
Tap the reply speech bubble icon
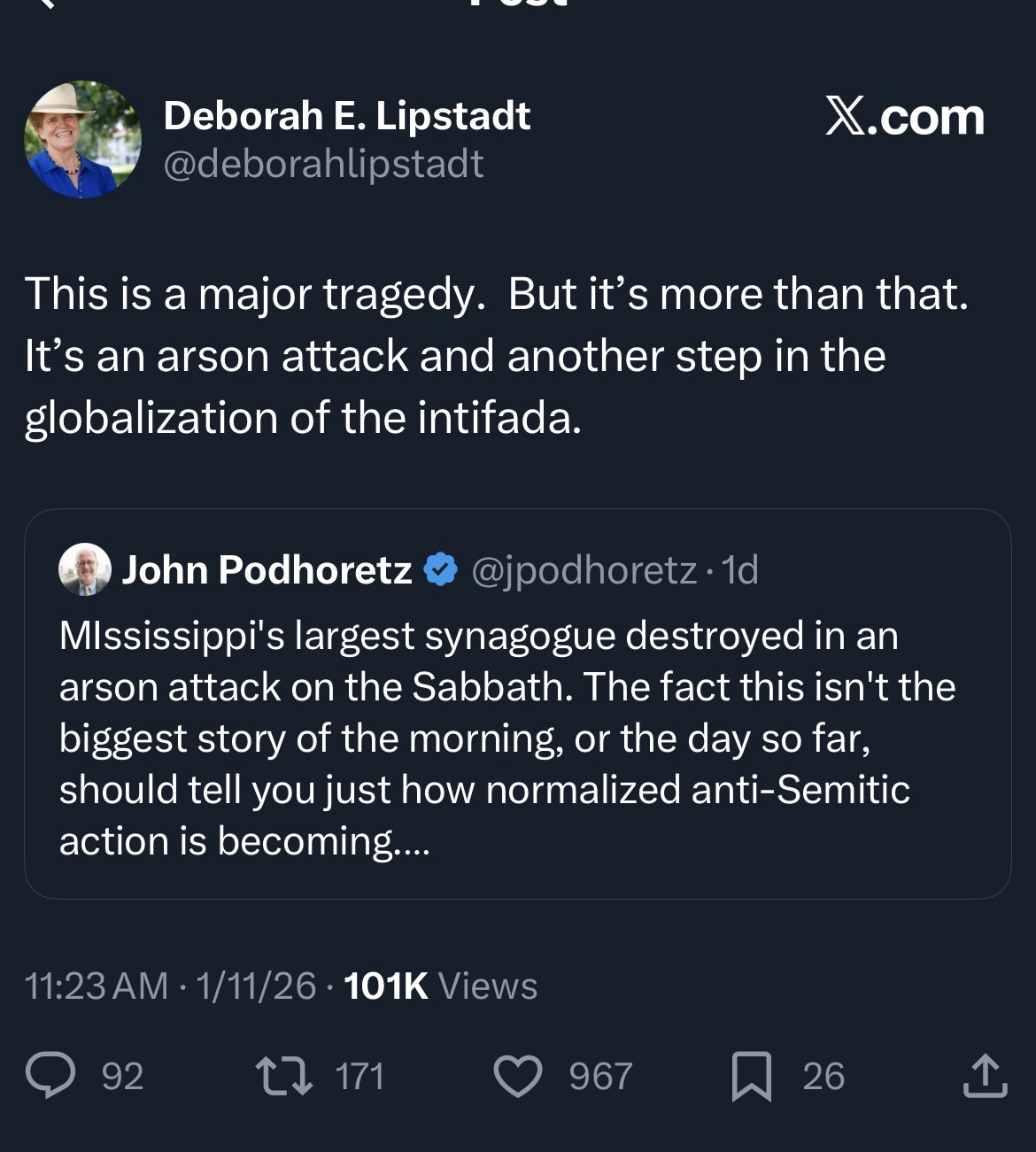(50, 1075)
